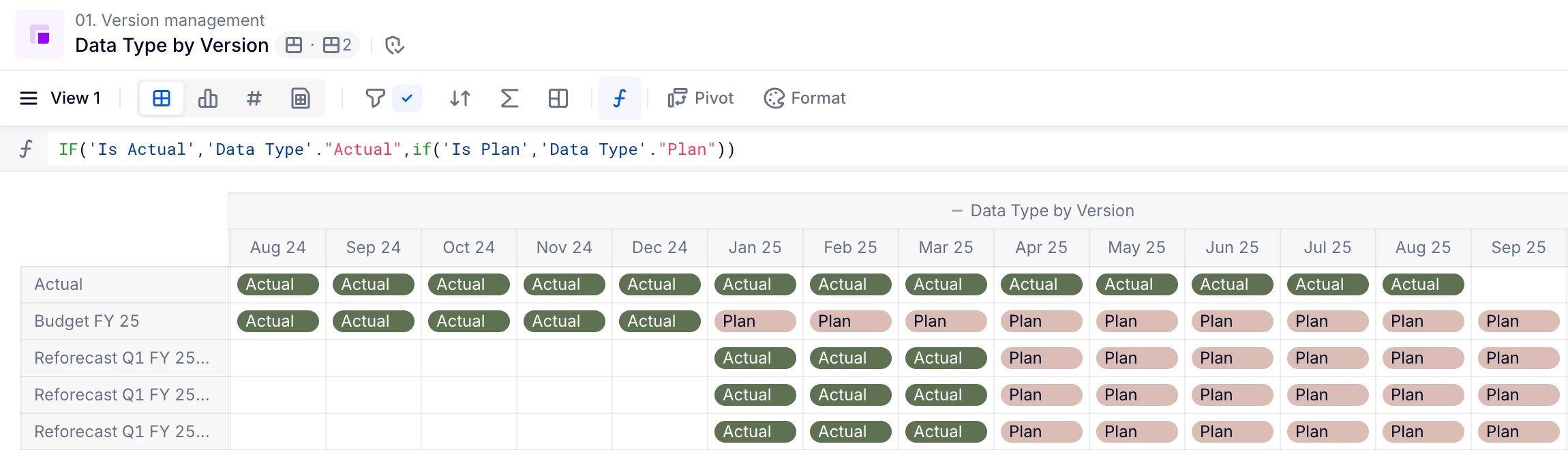The height and width of the screenshot is (472, 1568).
Task: Click the 01. Version management breadcrumb
Action: 170,20
